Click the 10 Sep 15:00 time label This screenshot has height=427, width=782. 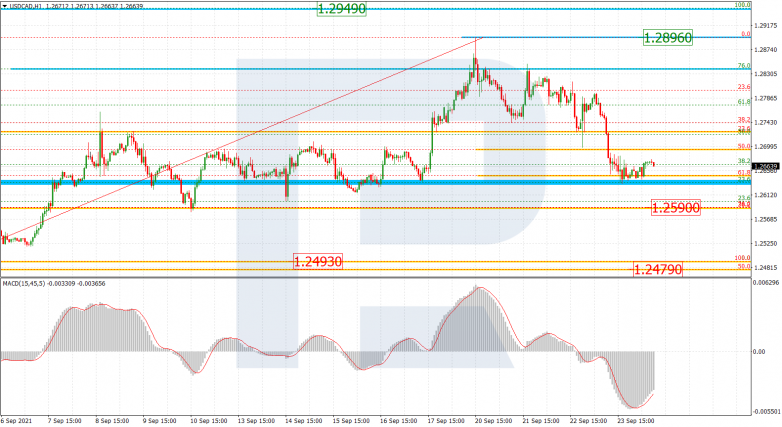pos(208,421)
